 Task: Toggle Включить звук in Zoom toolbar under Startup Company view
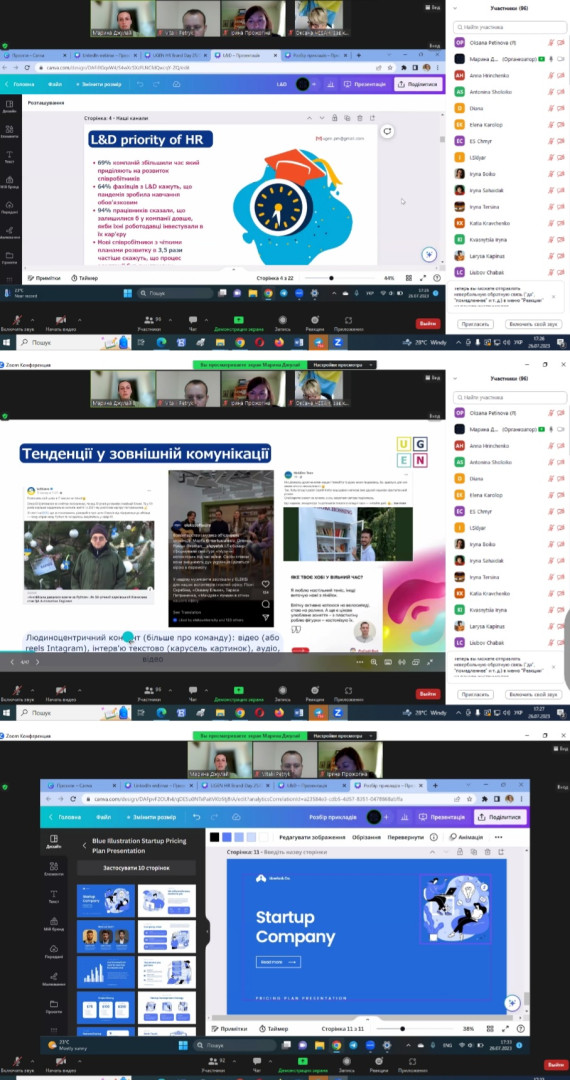pyautogui.click(x=17, y=1064)
